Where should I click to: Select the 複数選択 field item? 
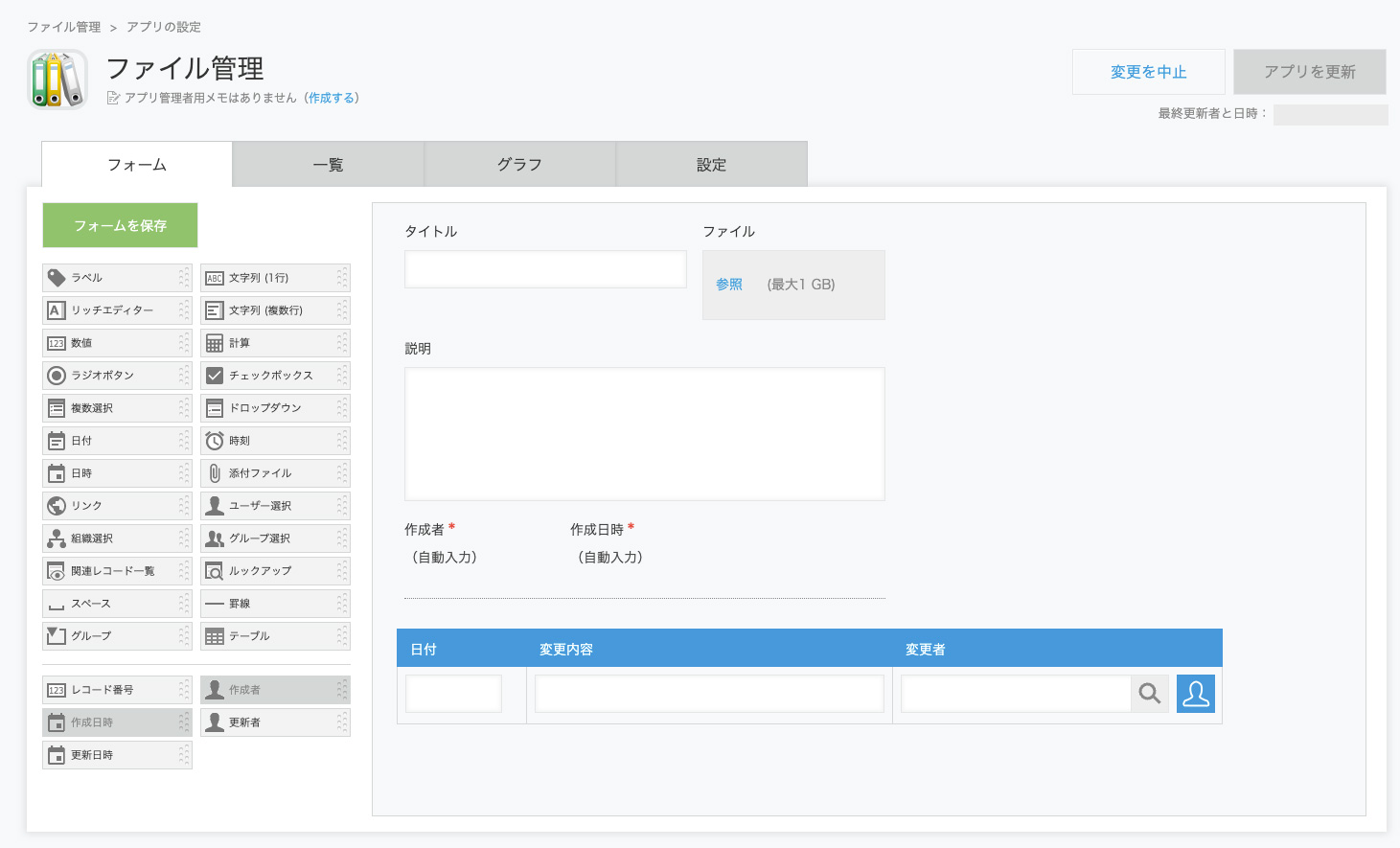click(x=117, y=408)
